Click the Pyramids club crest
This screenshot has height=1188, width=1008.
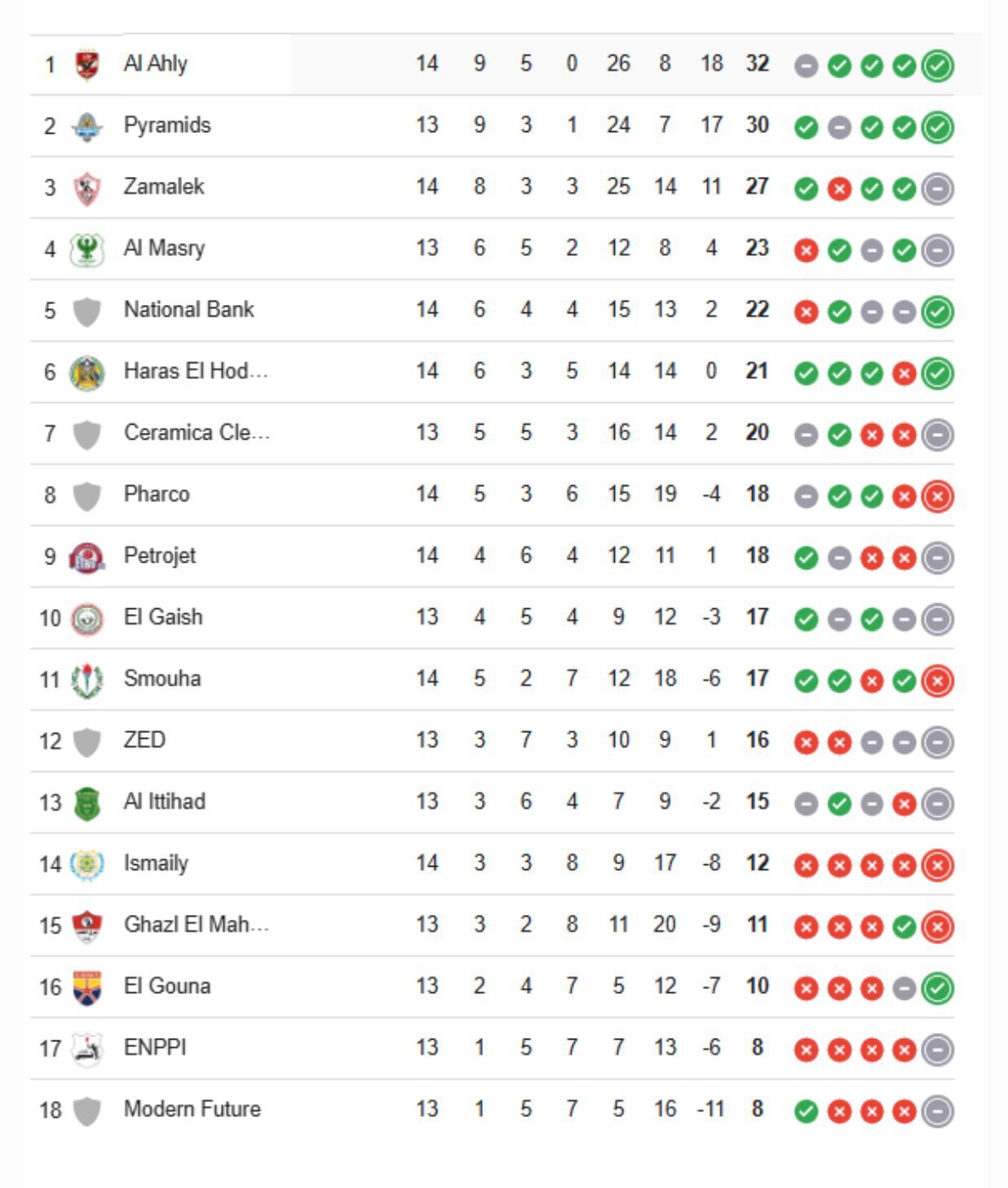coord(86,126)
